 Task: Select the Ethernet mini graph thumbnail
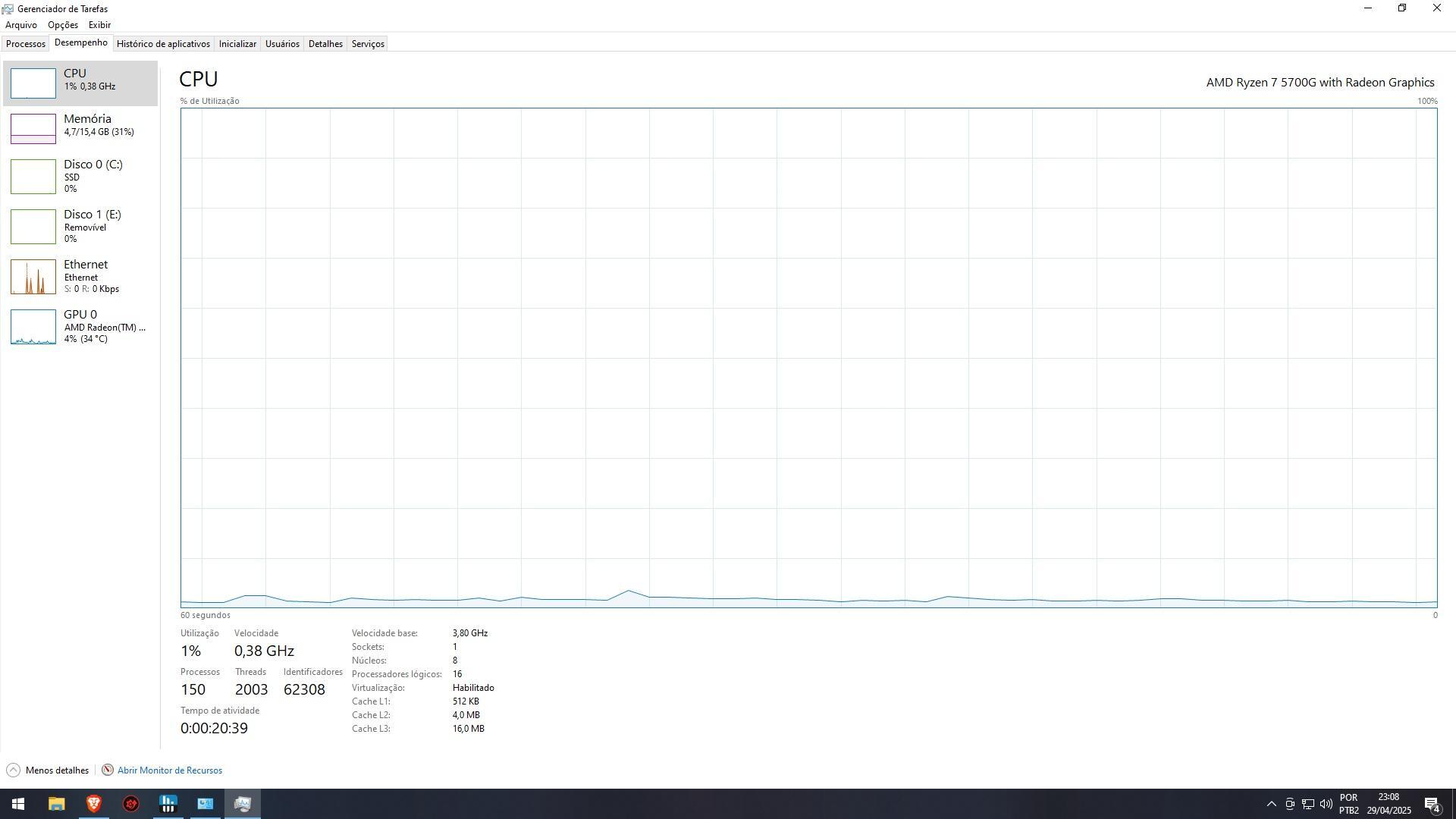33,277
